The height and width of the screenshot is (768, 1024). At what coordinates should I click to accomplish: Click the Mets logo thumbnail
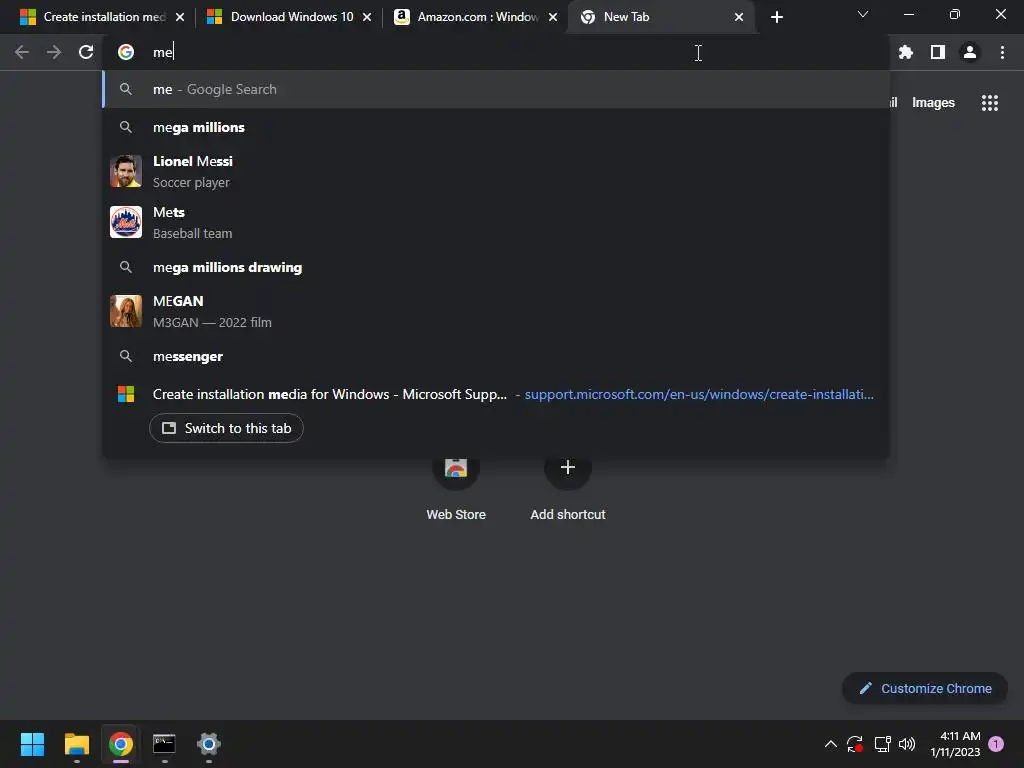pos(126,222)
